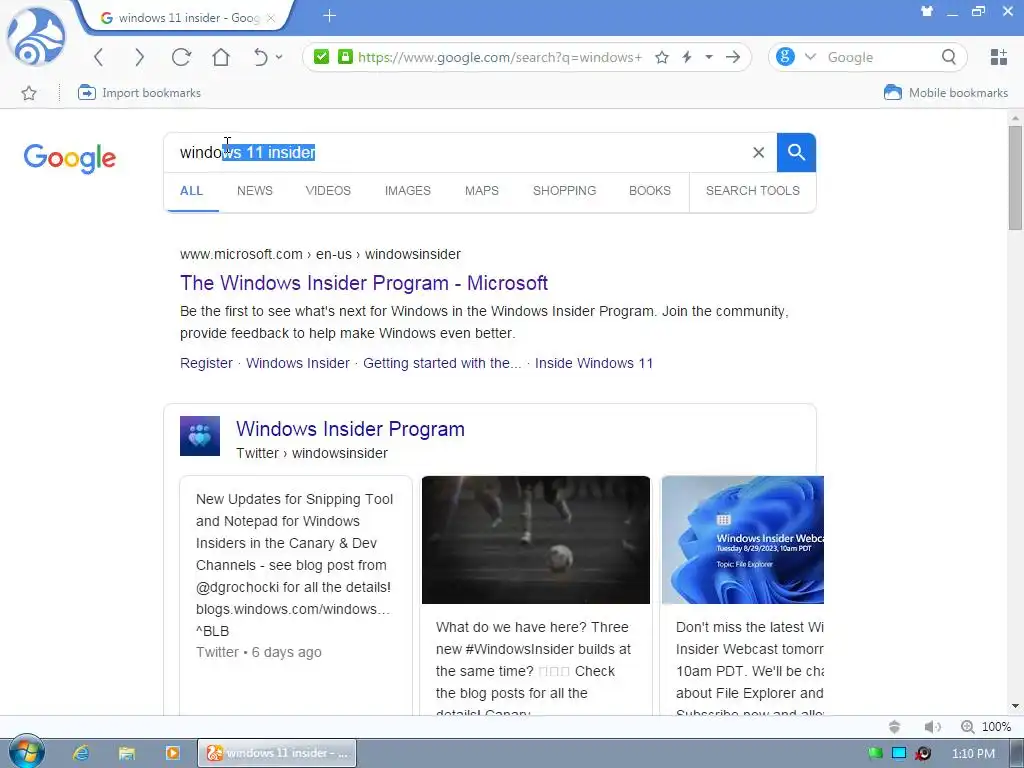Switch to the IMAGES tab

click(408, 191)
